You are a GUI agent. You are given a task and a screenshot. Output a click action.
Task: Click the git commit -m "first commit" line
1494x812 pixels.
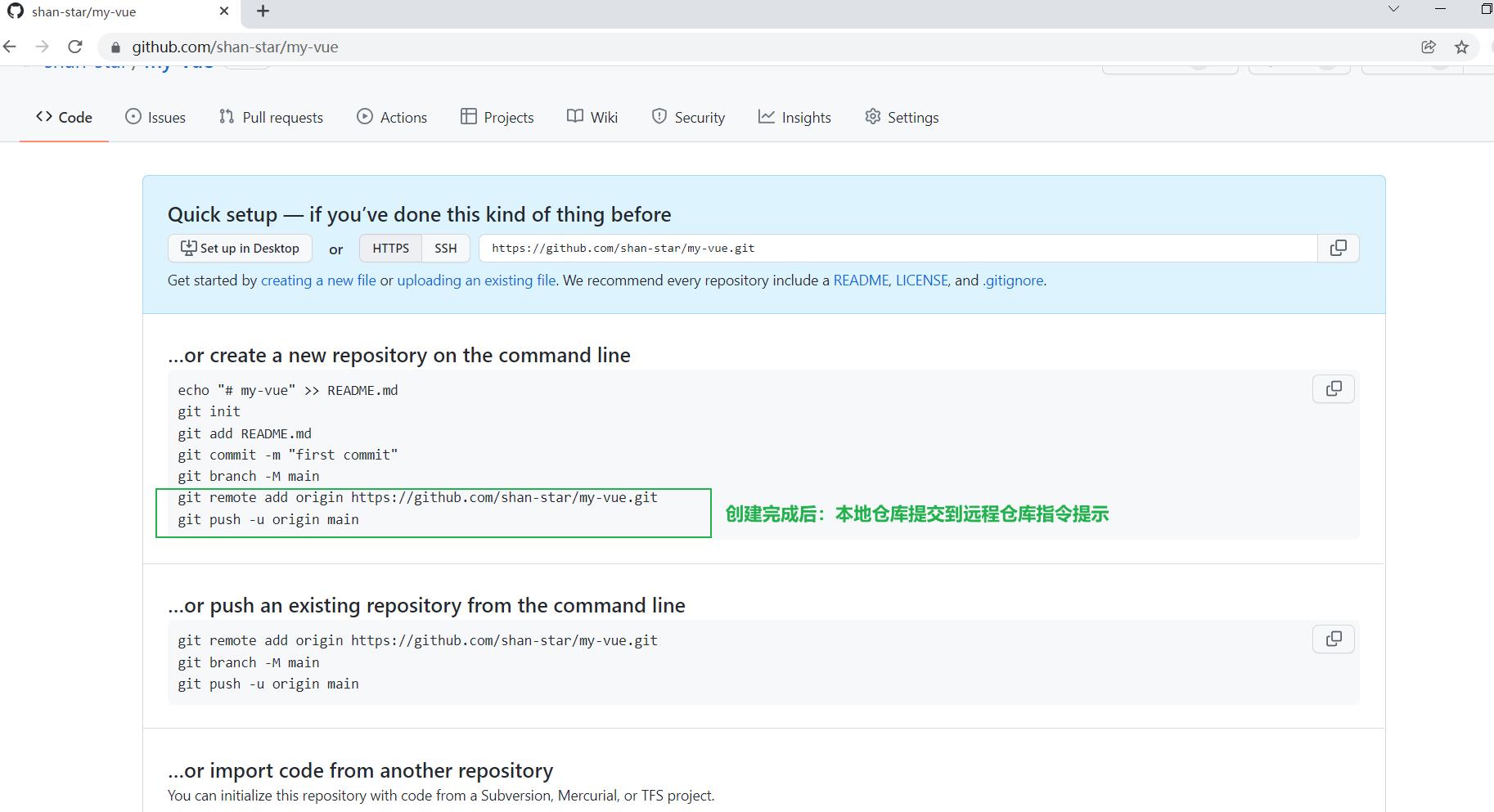[x=288, y=455]
